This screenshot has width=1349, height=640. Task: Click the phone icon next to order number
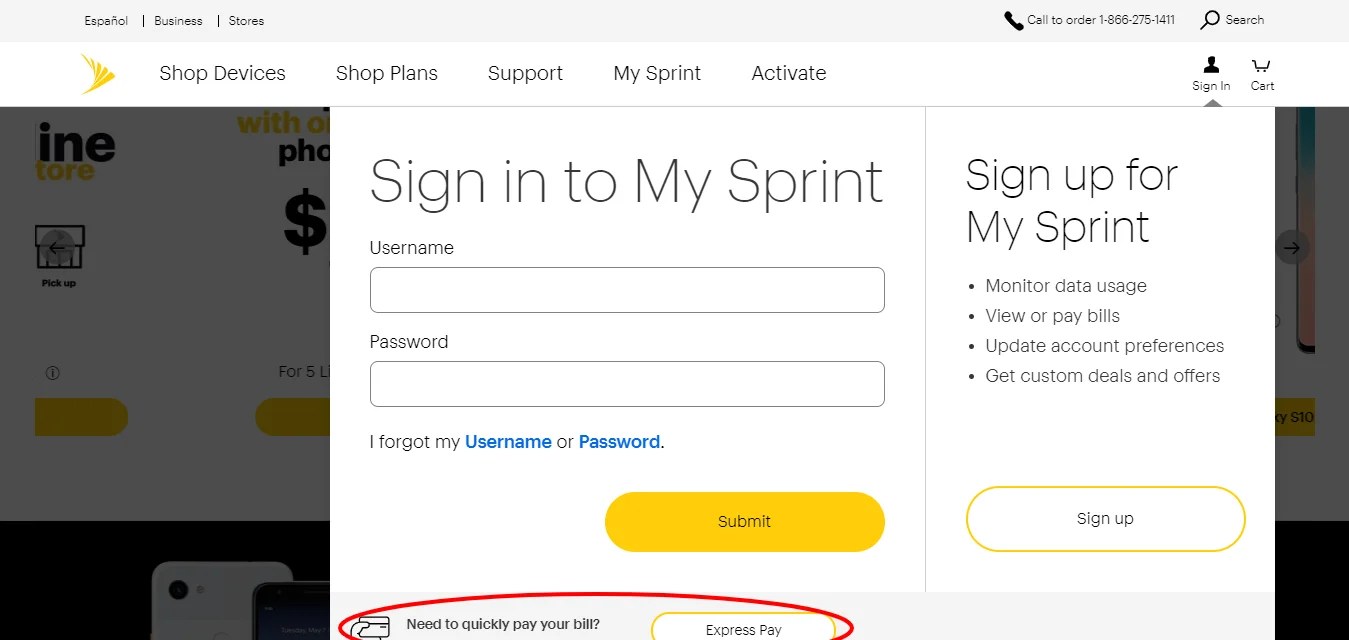[1012, 18]
